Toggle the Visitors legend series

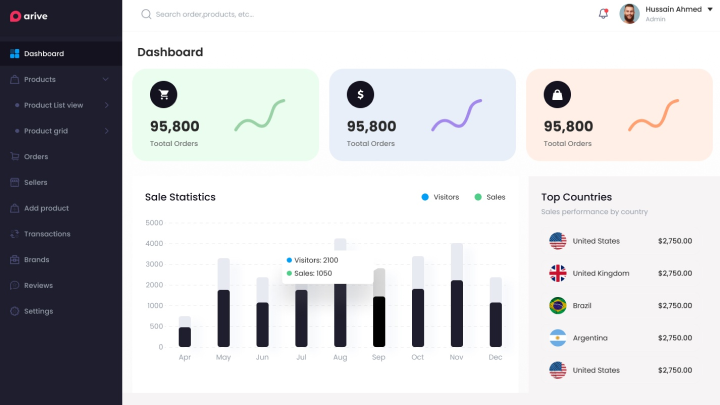click(439, 197)
